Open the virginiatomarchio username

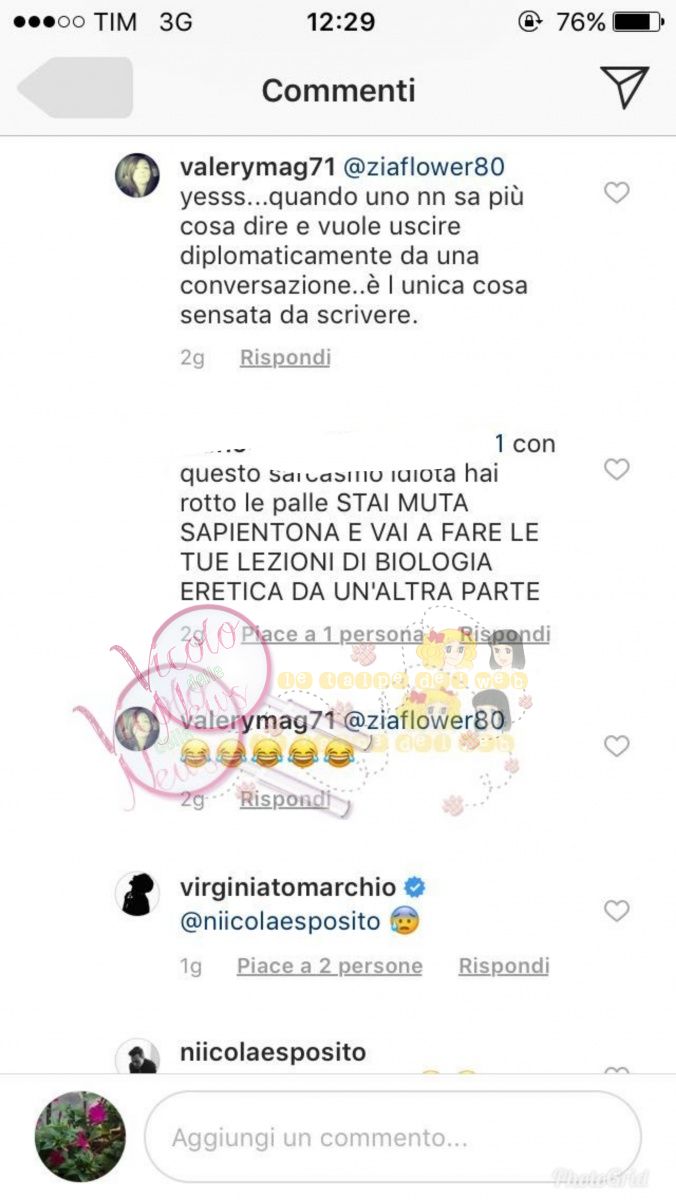pos(288,886)
